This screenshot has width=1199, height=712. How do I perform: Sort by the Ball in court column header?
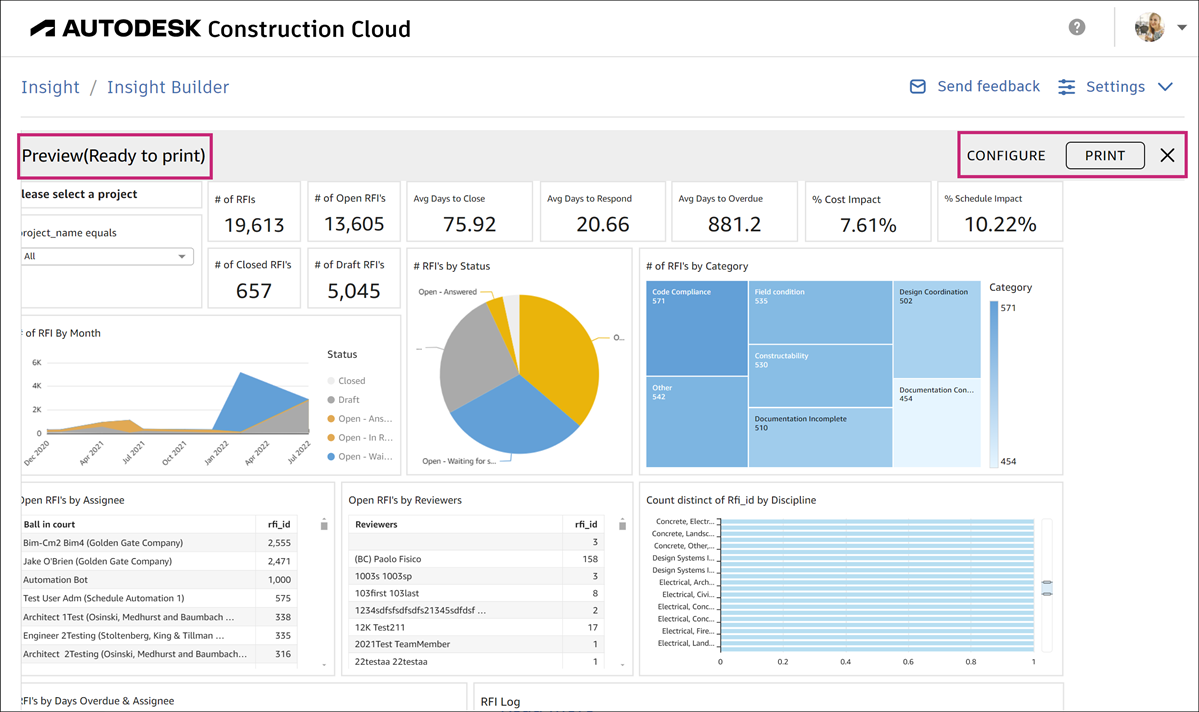pos(49,525)
